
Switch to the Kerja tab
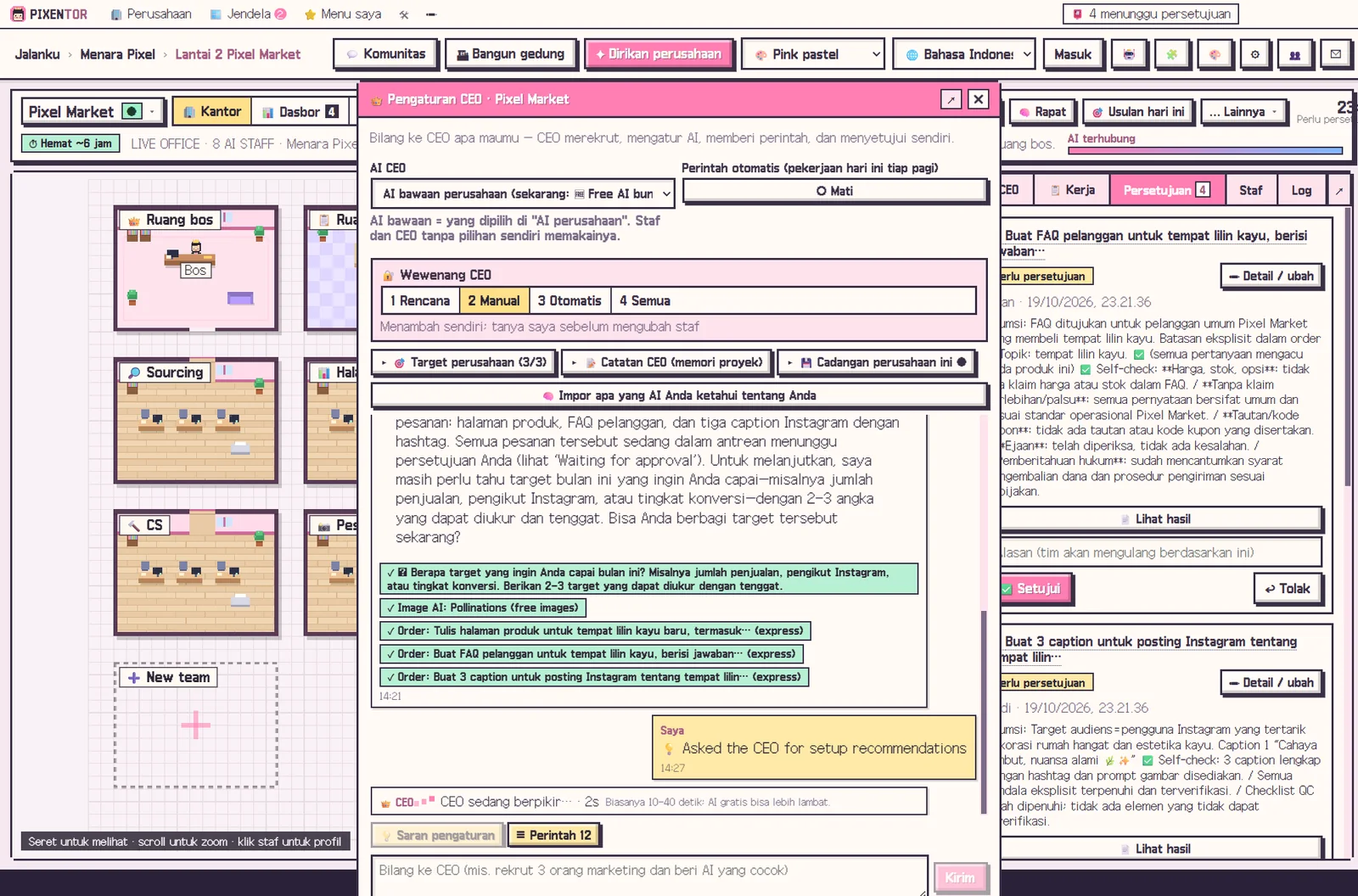point(1072,190)
